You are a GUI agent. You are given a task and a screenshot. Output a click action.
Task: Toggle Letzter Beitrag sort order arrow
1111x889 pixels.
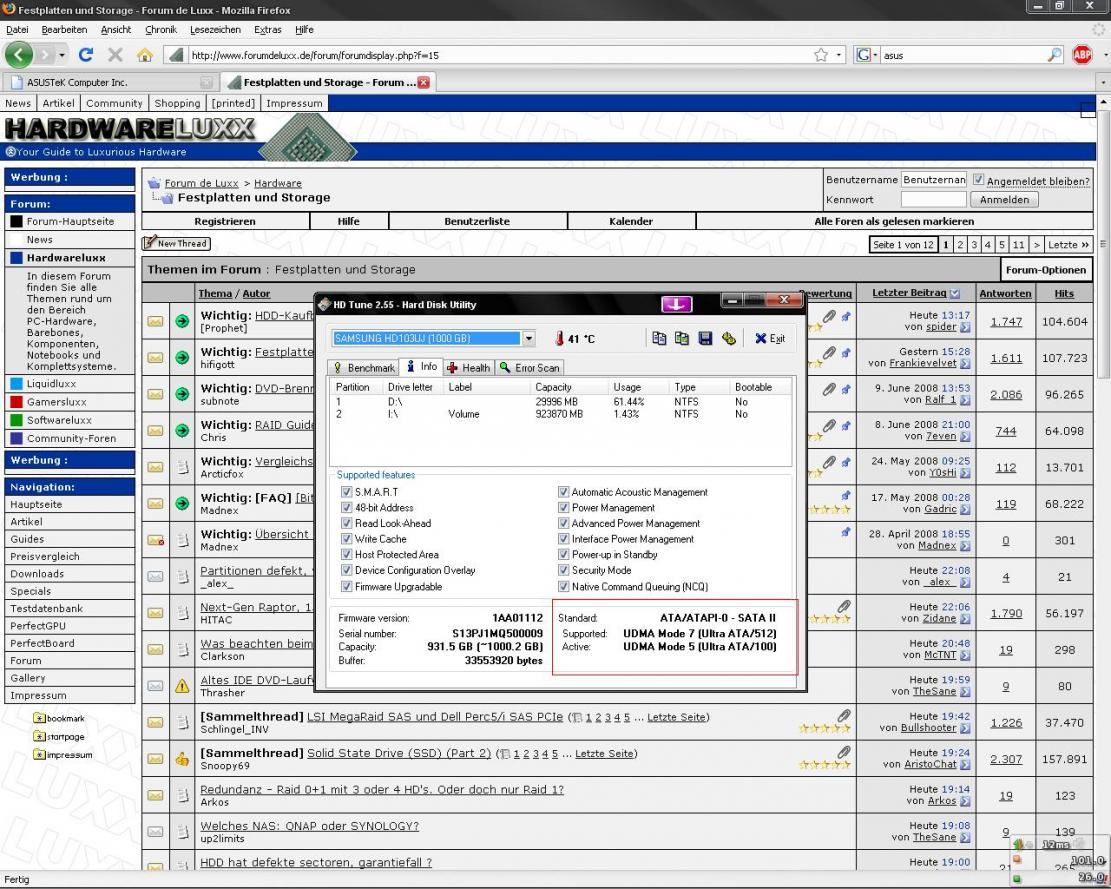tap(954, 293)
